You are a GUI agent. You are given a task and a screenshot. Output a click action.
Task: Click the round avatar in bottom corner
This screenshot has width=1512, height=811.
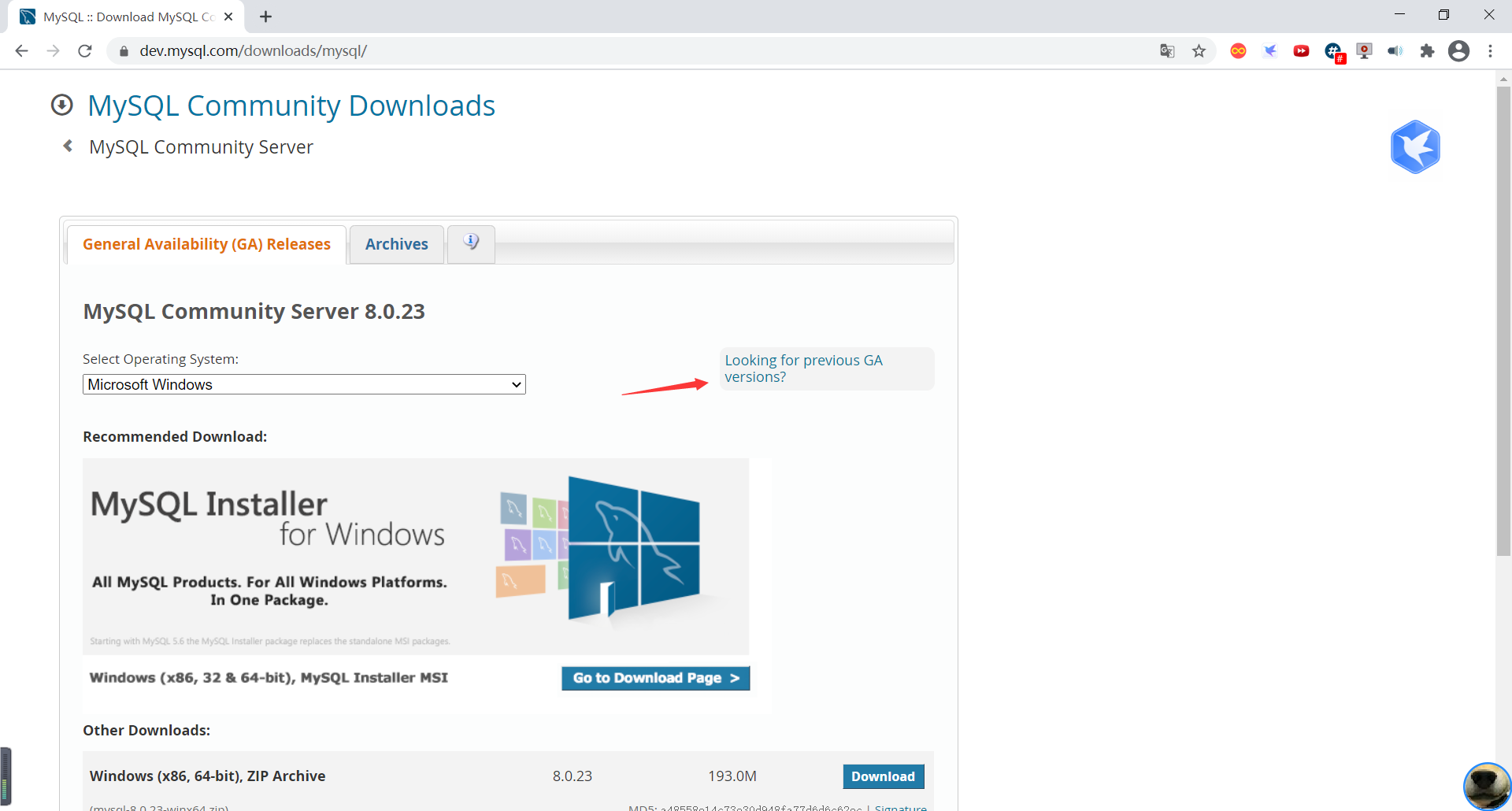coord(1487,786)
